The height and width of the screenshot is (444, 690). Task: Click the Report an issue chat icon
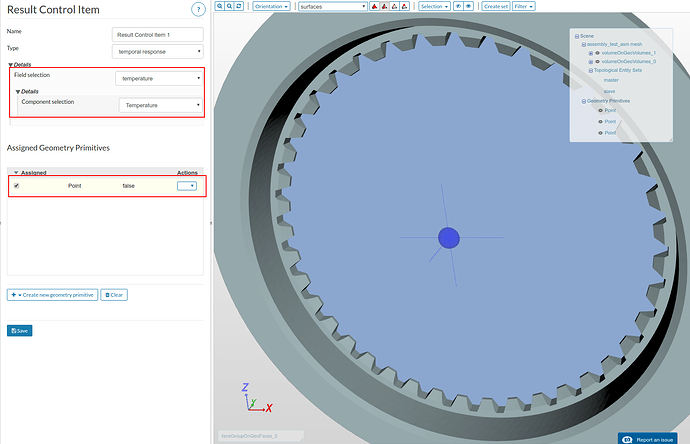(x=626, y=437)
